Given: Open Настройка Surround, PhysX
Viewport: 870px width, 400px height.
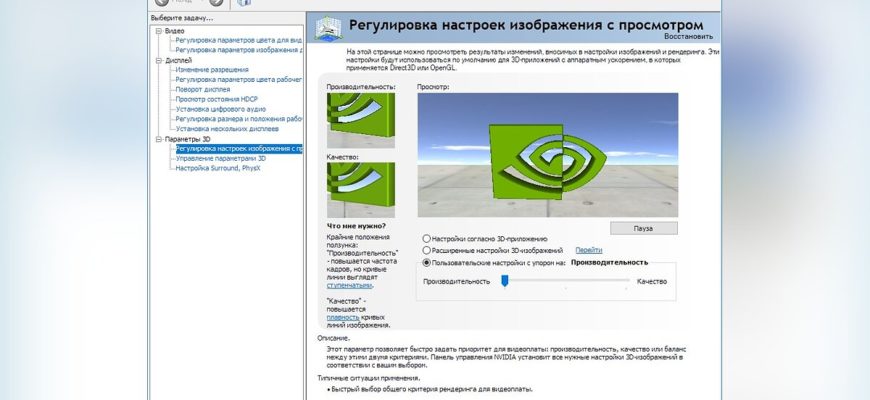Looking at the screenshot, I should (x=218, y=168).
